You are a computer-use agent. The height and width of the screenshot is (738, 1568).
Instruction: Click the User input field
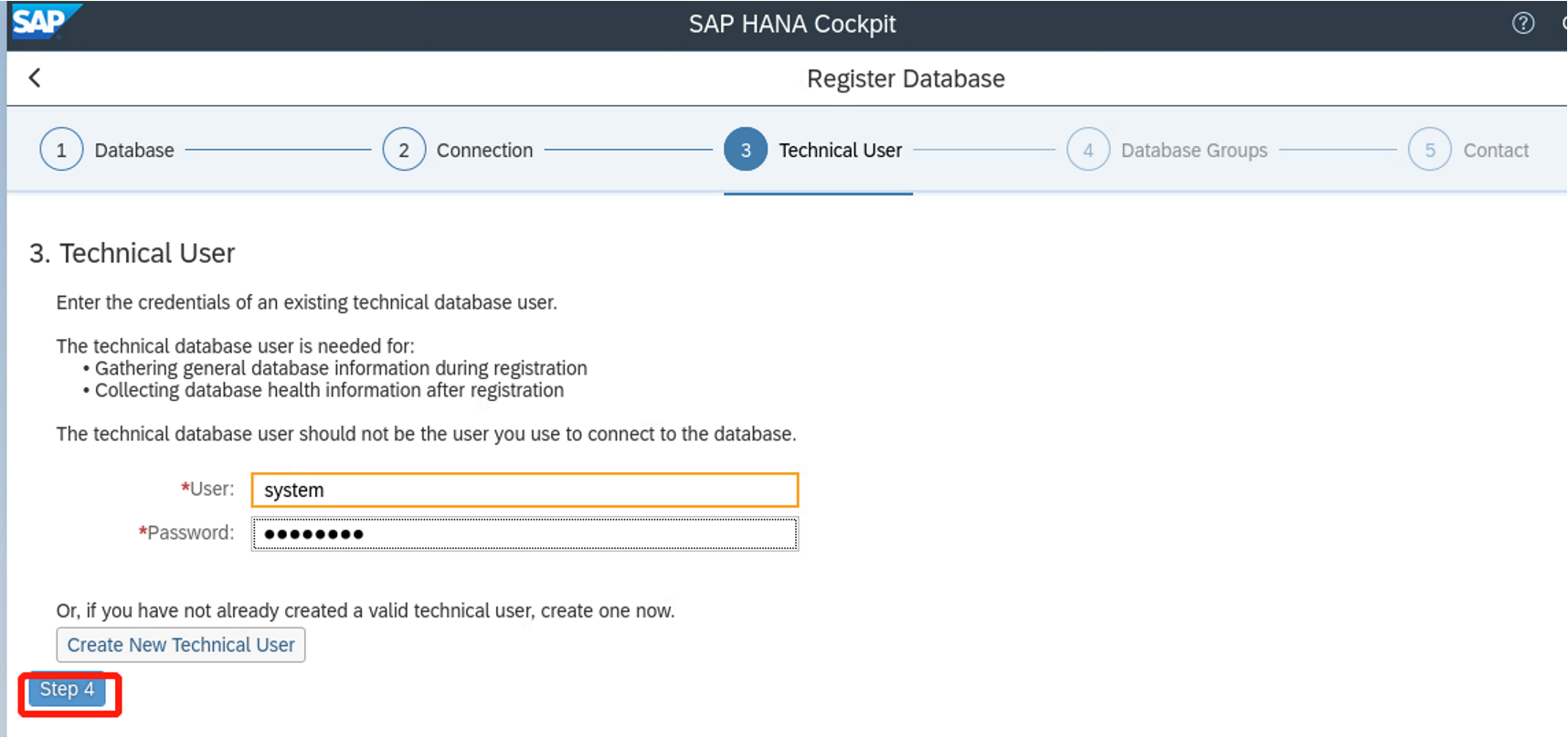point(524,490)
